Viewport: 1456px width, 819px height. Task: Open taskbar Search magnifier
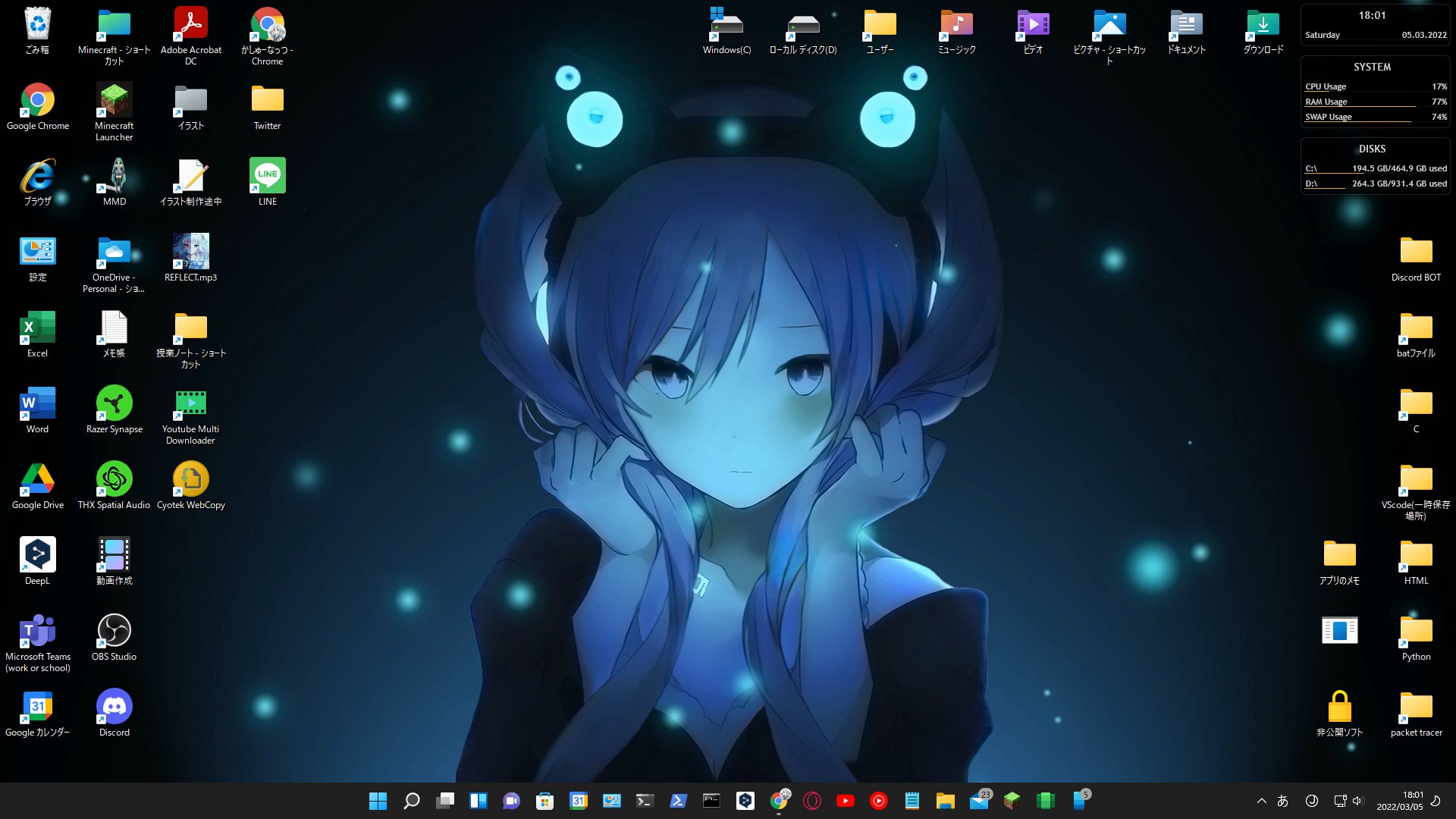(x=411, y=801)
